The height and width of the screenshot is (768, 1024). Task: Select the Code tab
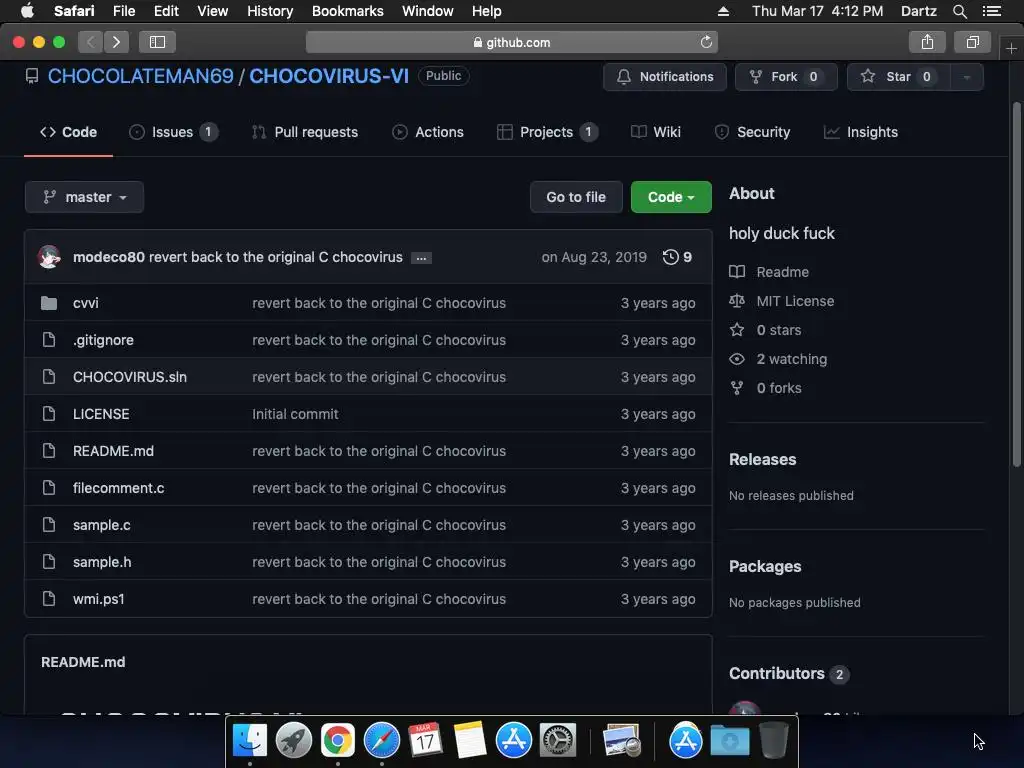click(69, 132)
